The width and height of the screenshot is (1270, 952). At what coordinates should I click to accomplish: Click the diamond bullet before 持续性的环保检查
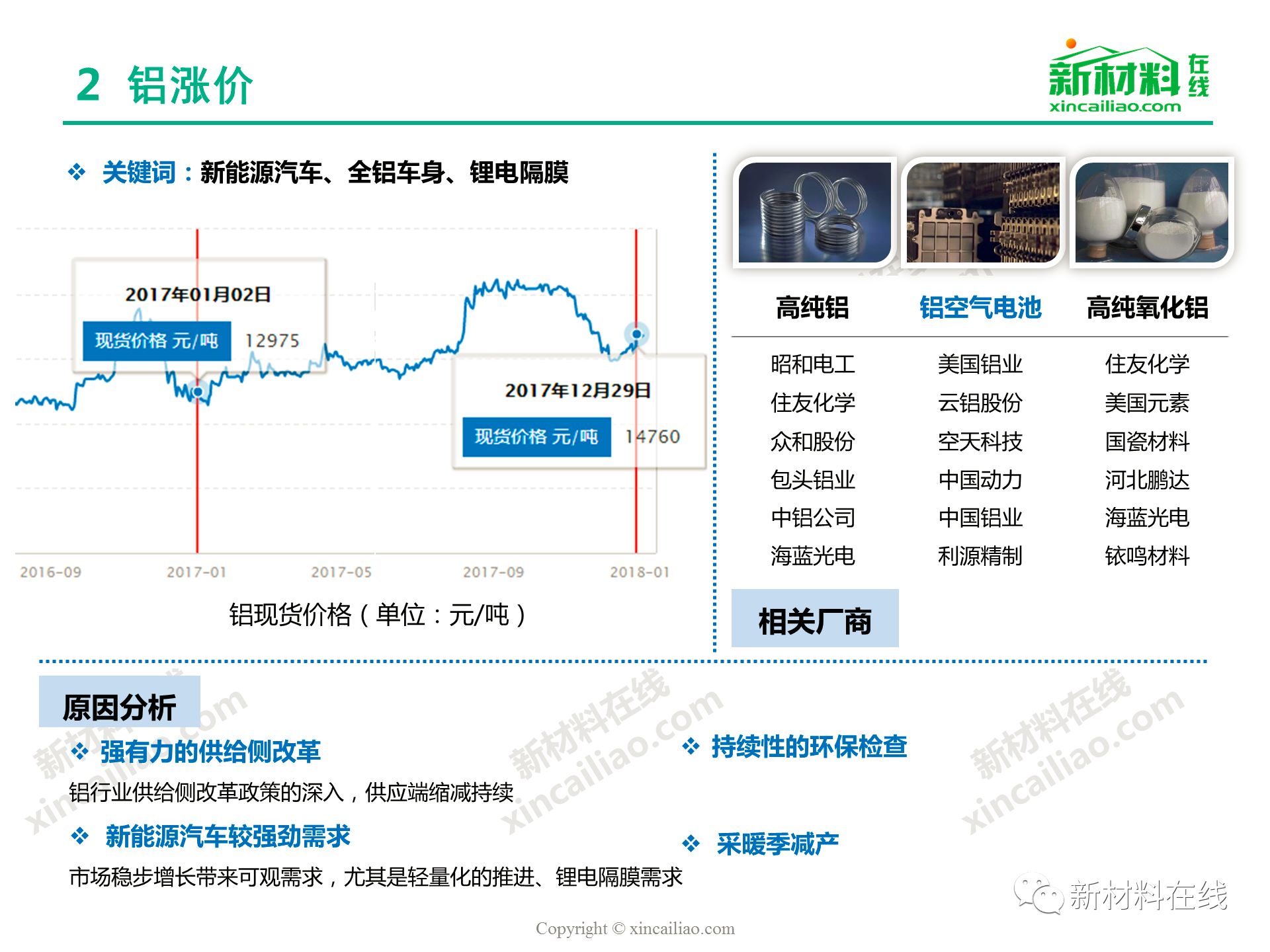tap(691, 746)
